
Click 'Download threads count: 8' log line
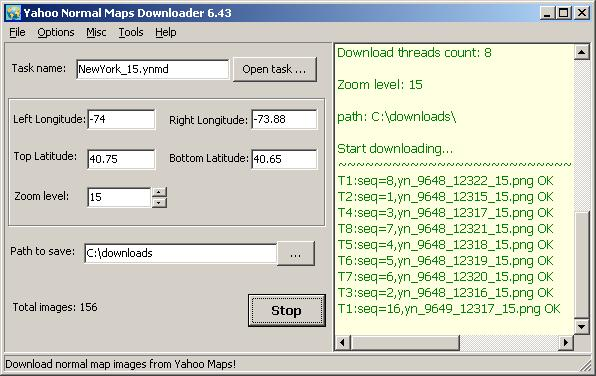414,52
